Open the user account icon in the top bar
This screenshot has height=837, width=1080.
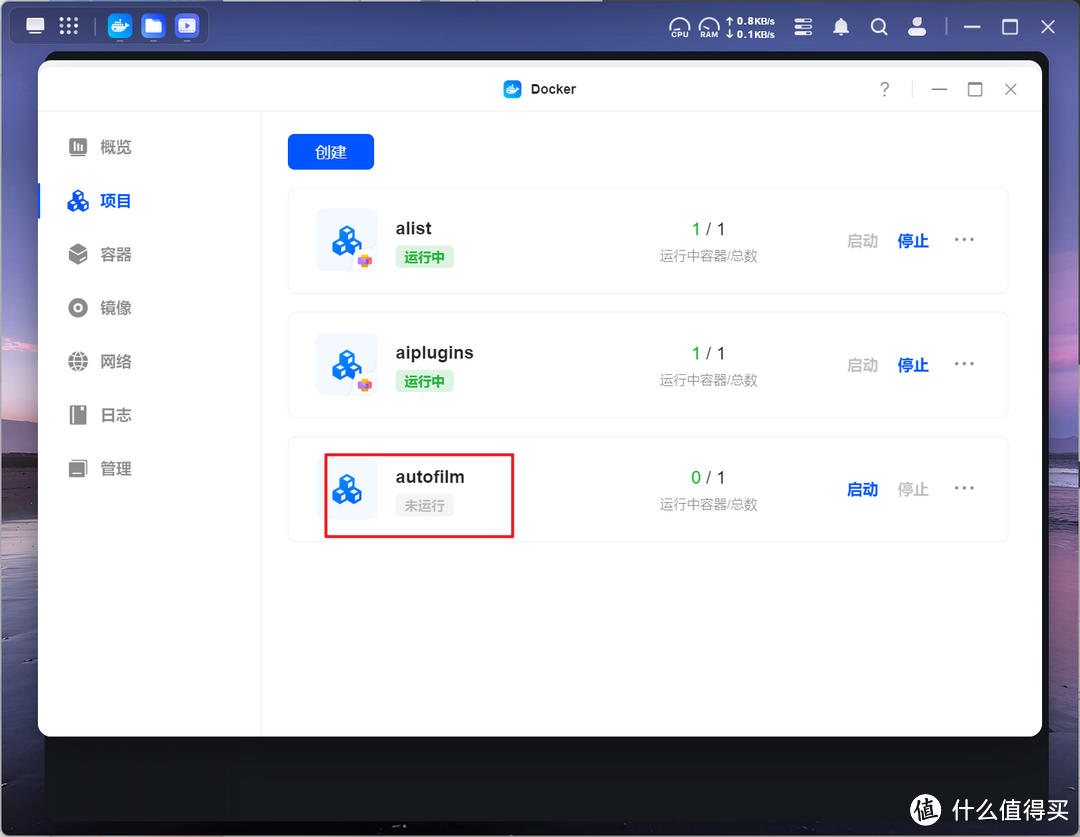pos(917,26)
